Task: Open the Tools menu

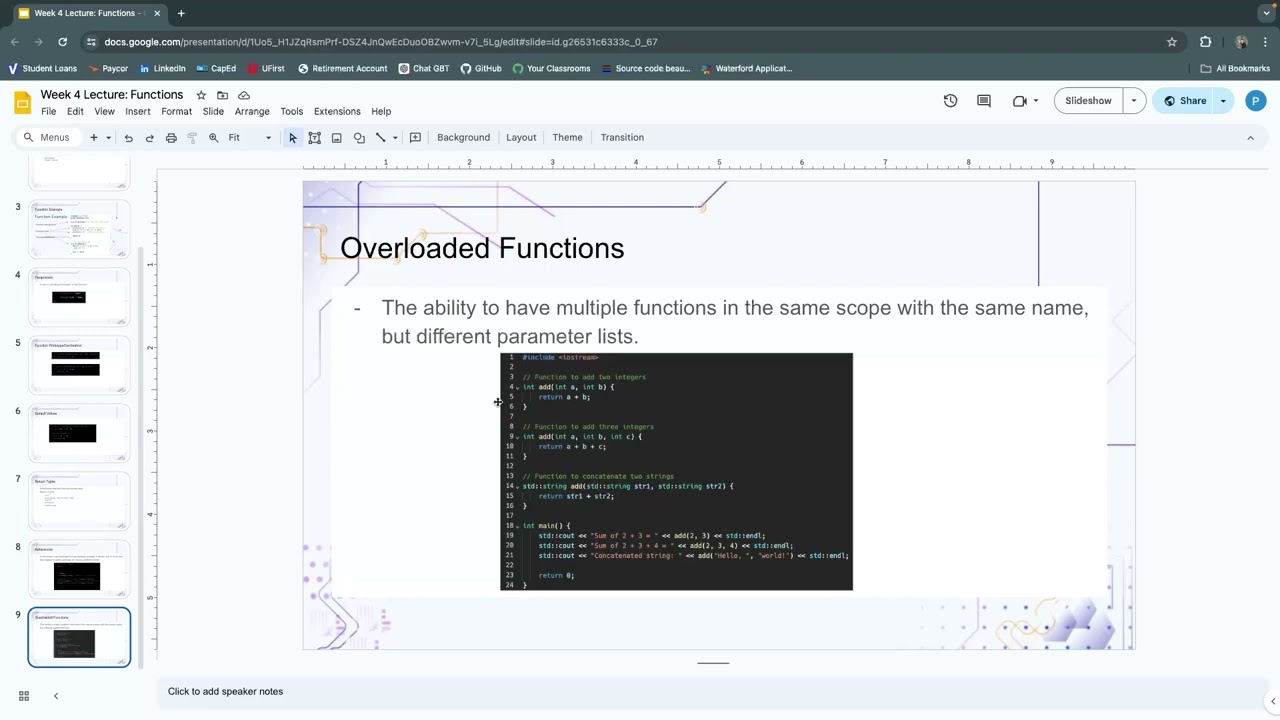Action: [292, 112]
